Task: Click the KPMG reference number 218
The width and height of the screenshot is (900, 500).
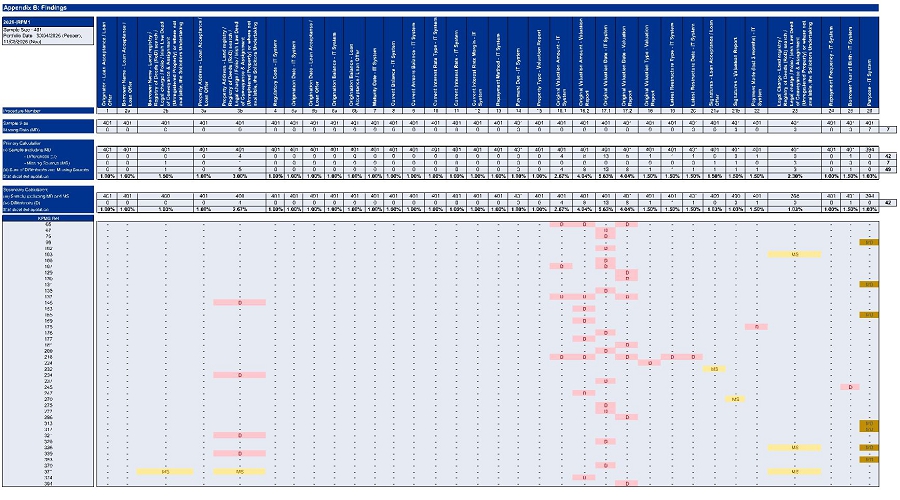Action: pos(48,357)
